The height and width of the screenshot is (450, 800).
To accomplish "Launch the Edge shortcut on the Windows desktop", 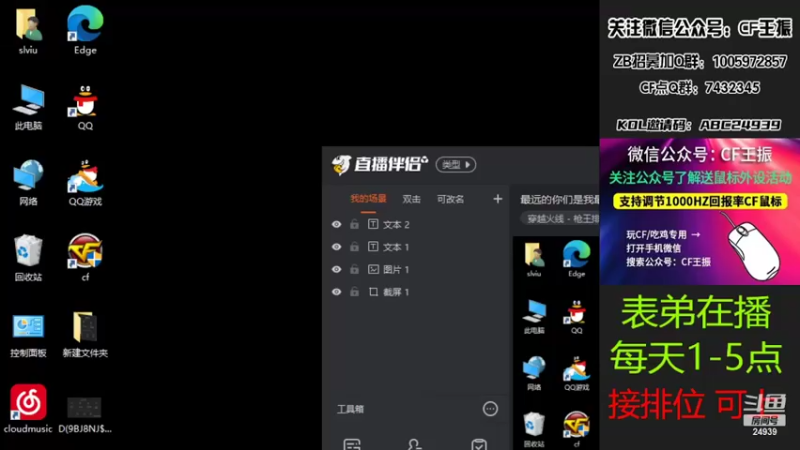I will click(85, 31).
